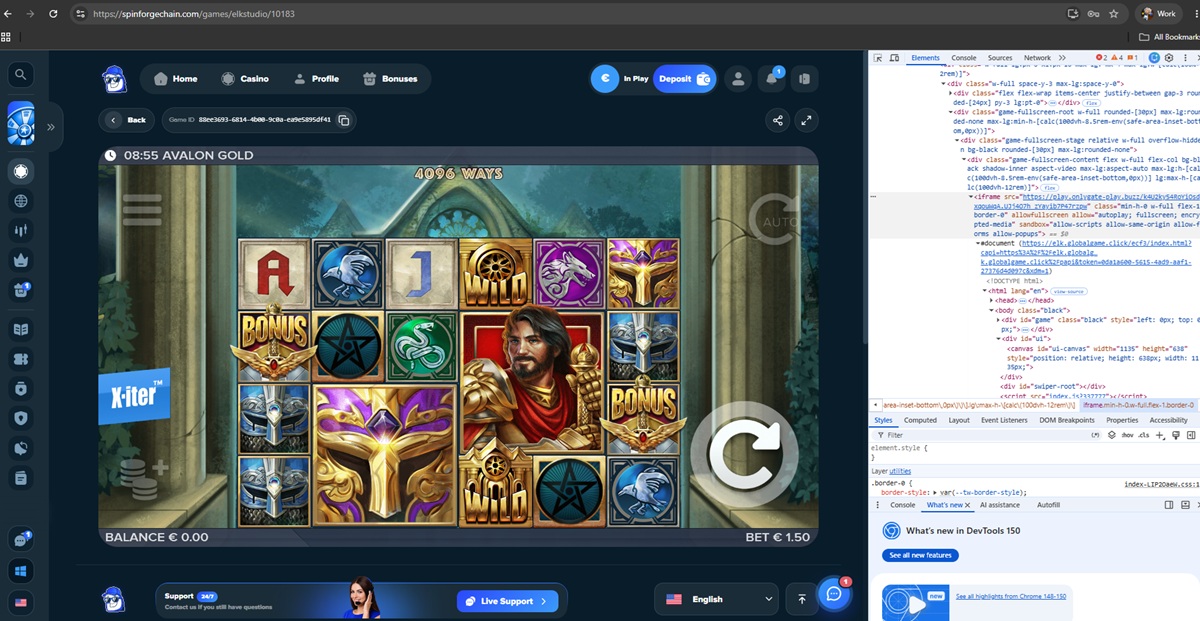Switch to DevTools Network tab
This screenshot has height=621, width=1200.
[x=1037, y=58]
